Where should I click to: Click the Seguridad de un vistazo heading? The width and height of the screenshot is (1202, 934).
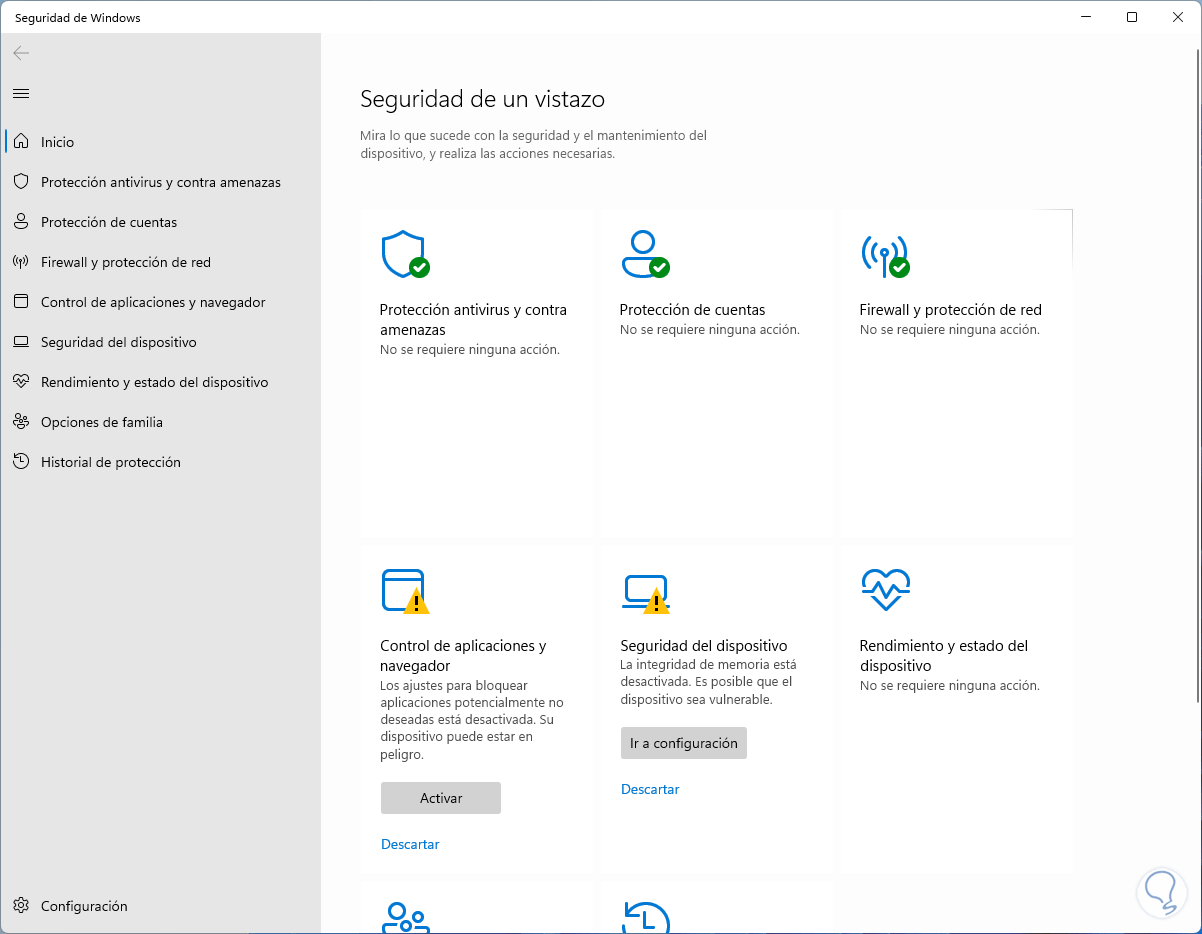click(x=482, y=99)
